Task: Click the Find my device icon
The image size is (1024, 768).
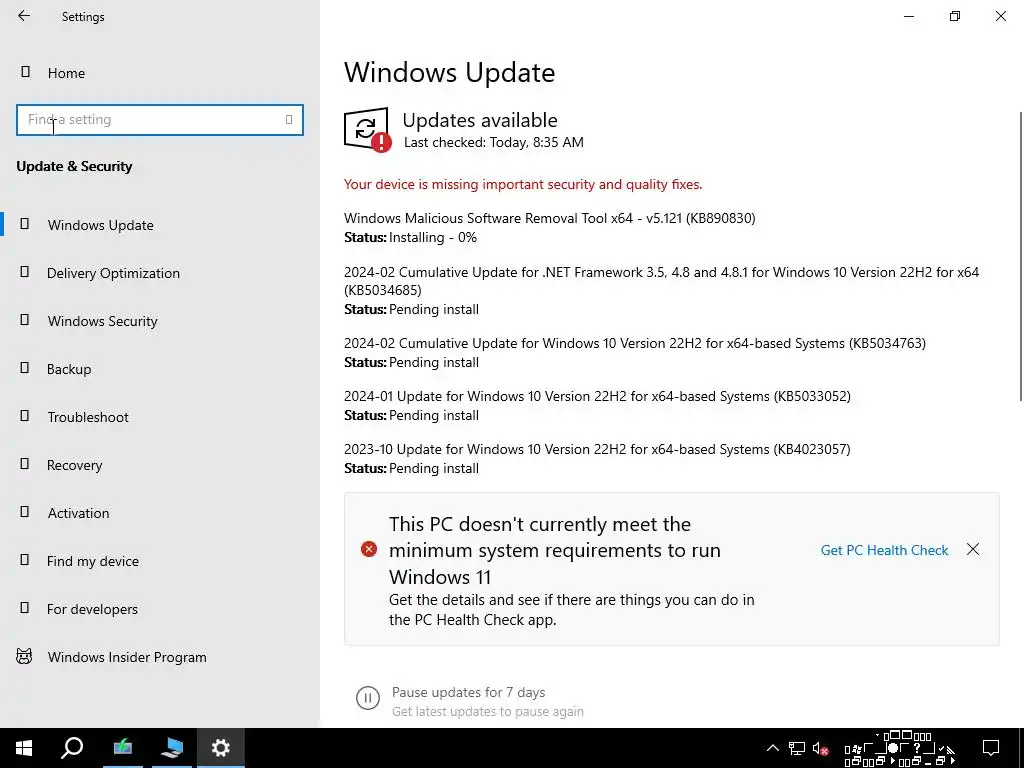Action: pyautogui.click(x=25, y=560)
